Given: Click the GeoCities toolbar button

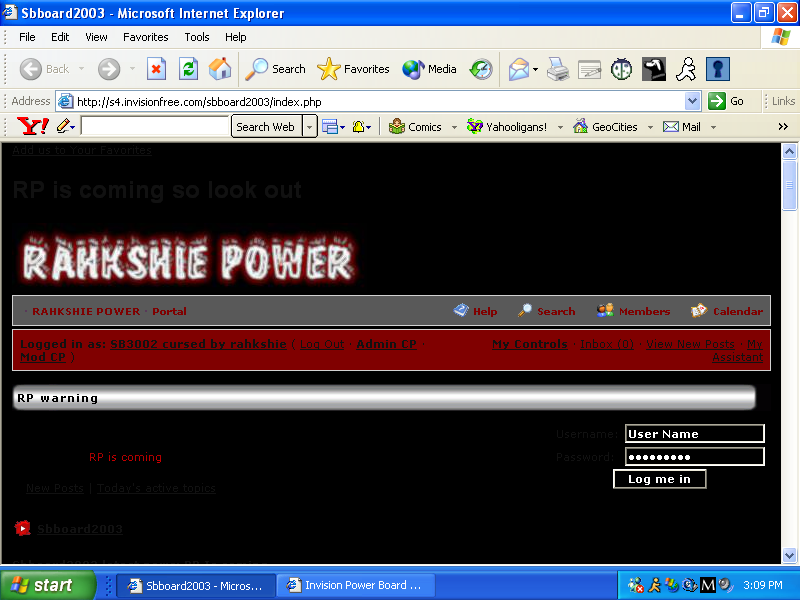Looking at the screenshot, I should [605, 127].
